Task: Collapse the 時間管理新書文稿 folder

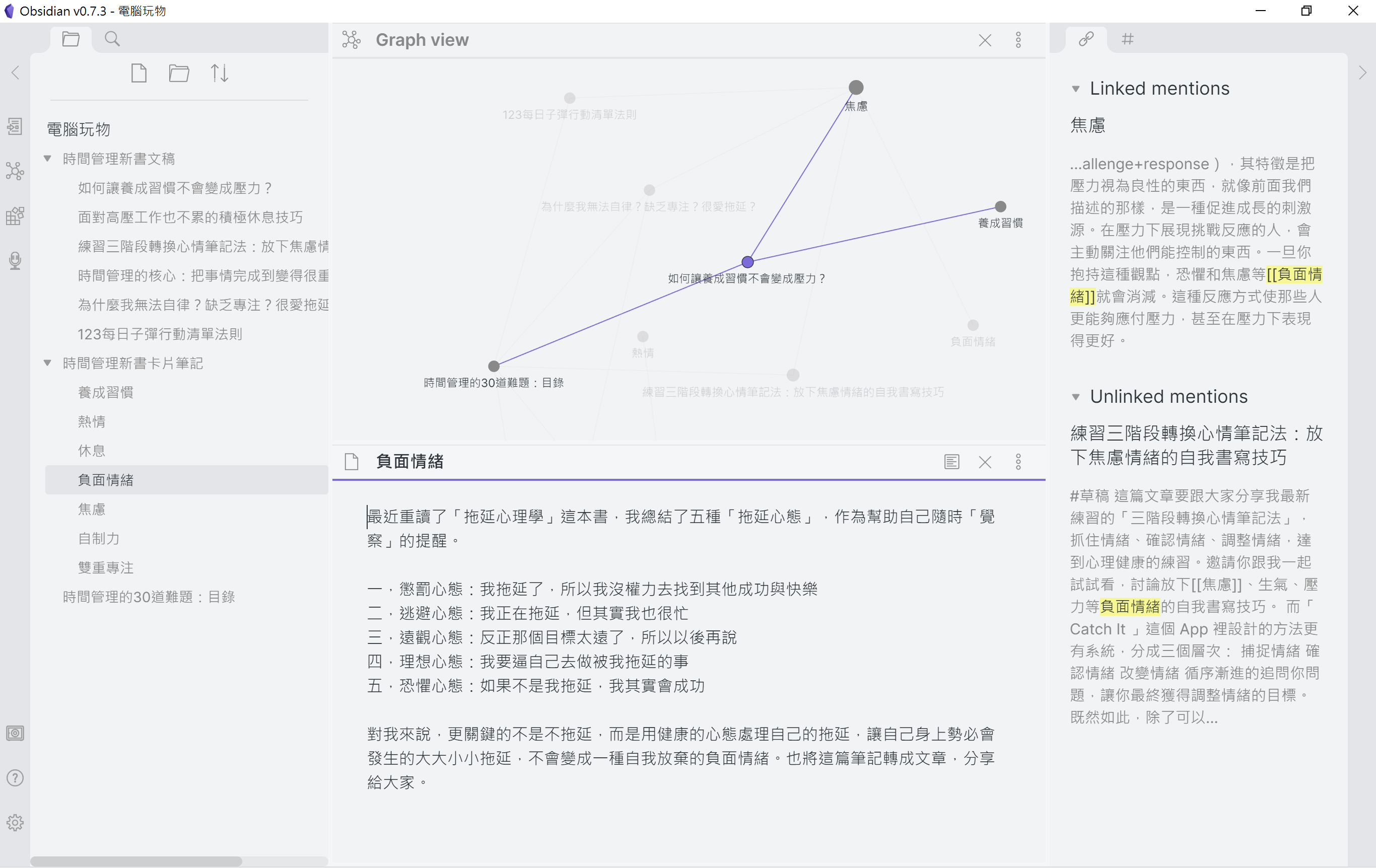Action: (x=47, y=158)
